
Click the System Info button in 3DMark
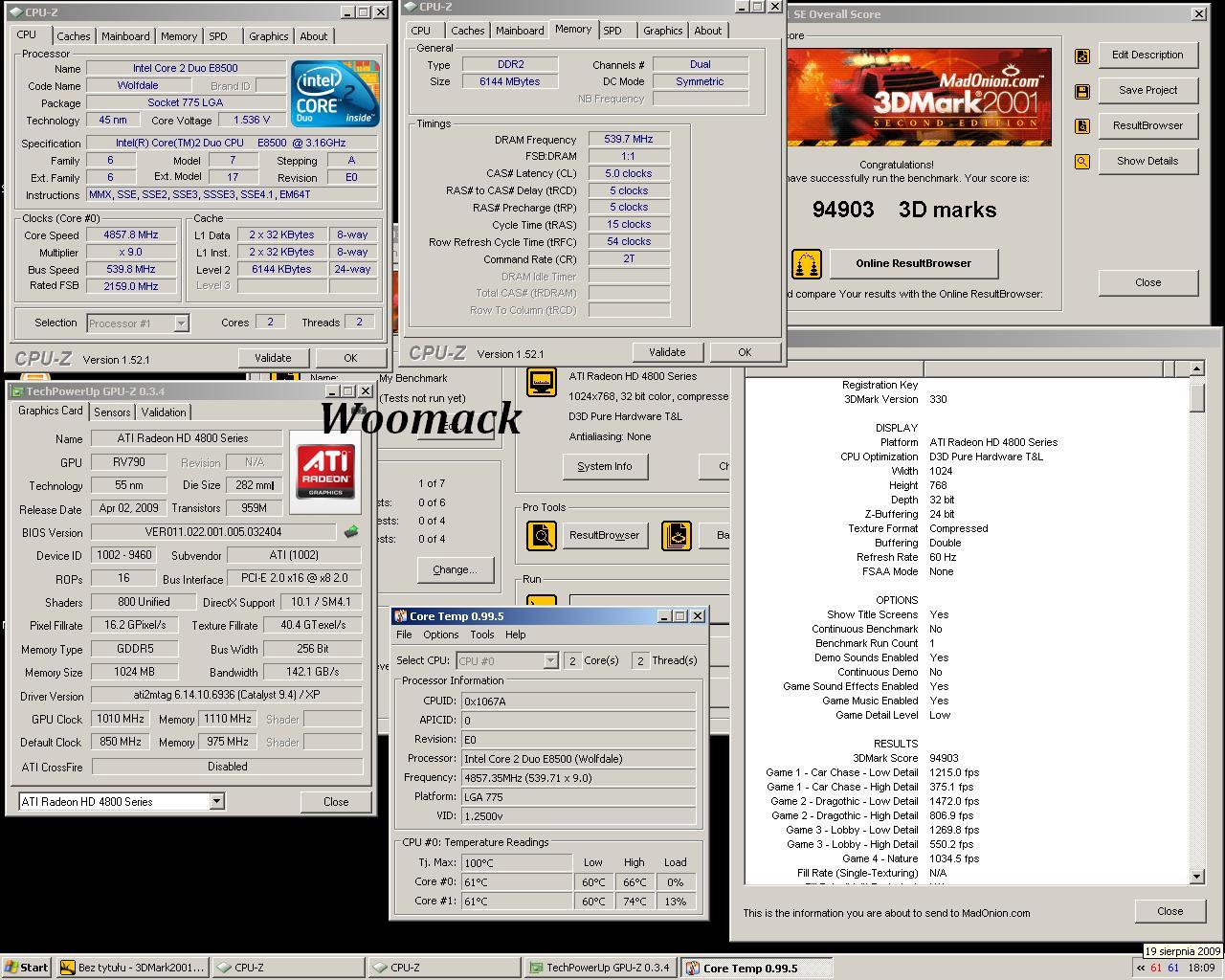click(x=605, y=466)
